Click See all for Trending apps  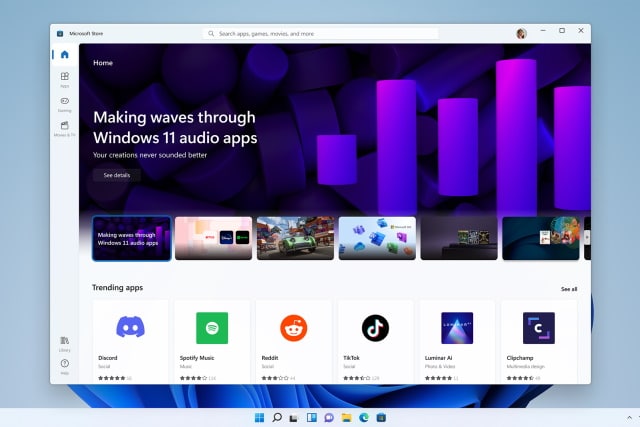point(568,289)
